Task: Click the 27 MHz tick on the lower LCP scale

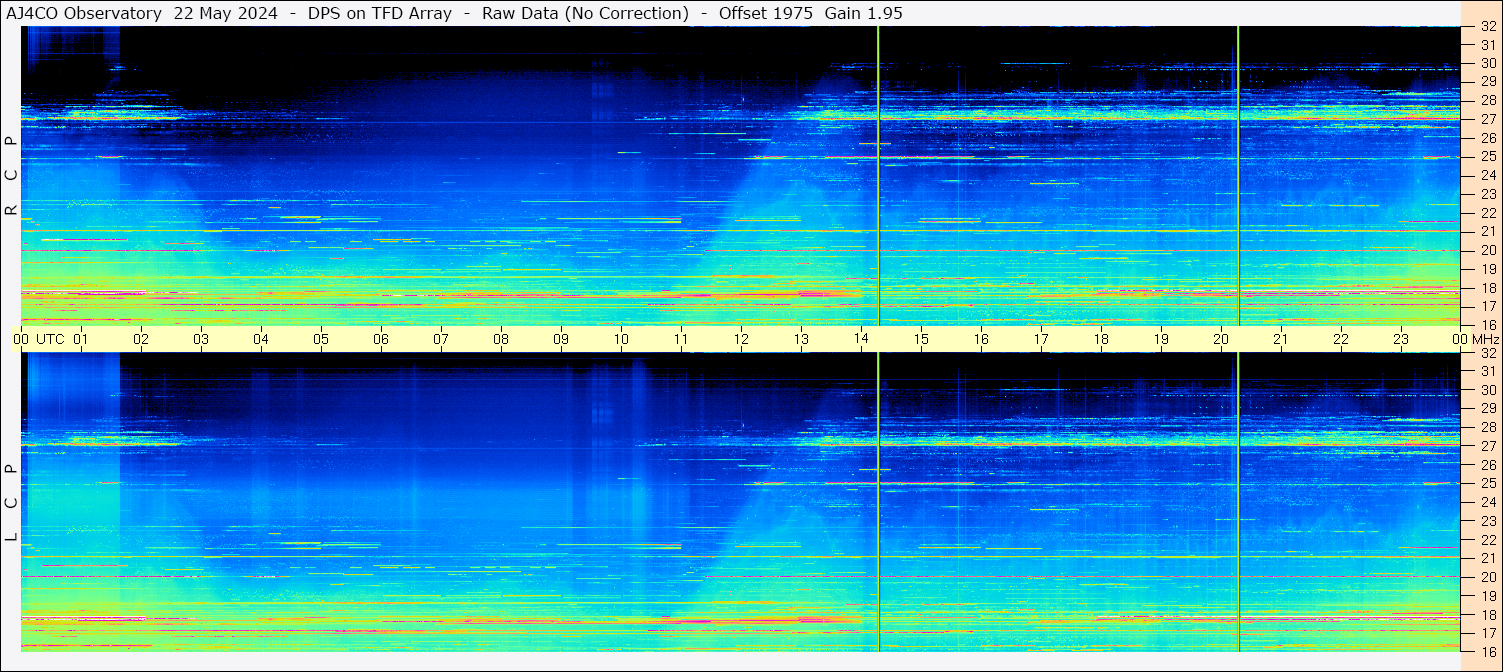Action: [1487, 447]
